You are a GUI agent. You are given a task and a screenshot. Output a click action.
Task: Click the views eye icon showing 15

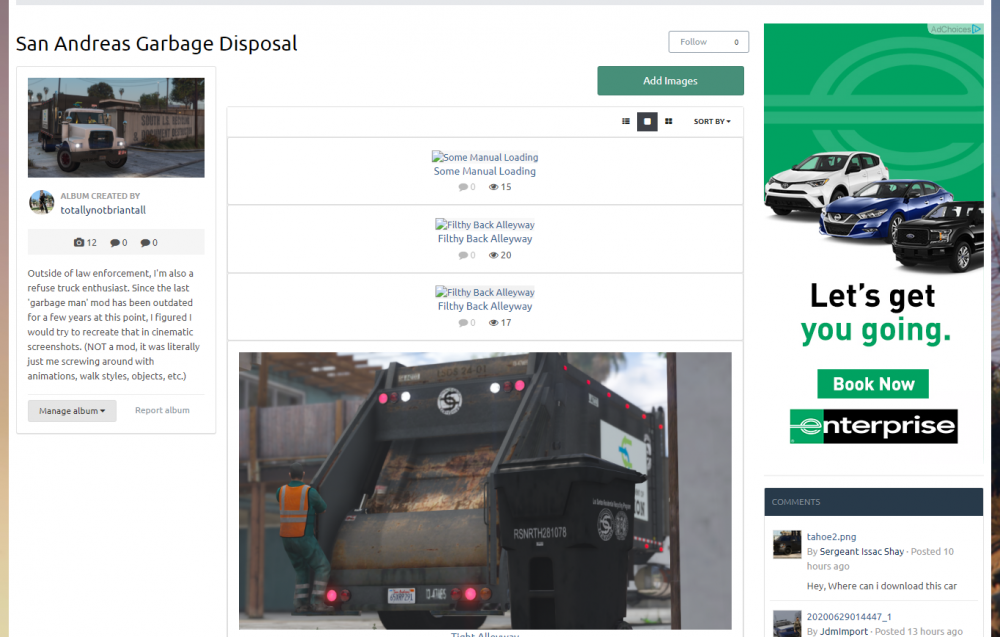pyautogui.click(x=494, y=187)
